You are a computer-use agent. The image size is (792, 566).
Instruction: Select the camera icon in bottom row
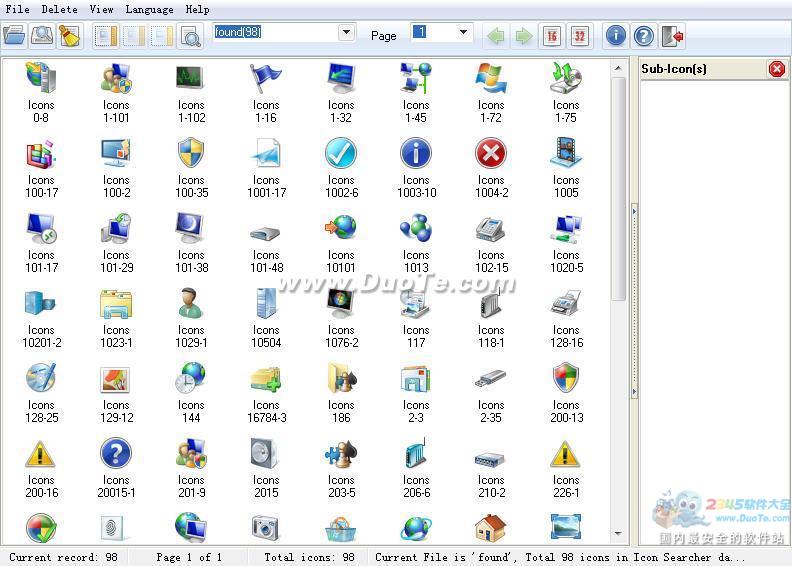pos(265,528)
